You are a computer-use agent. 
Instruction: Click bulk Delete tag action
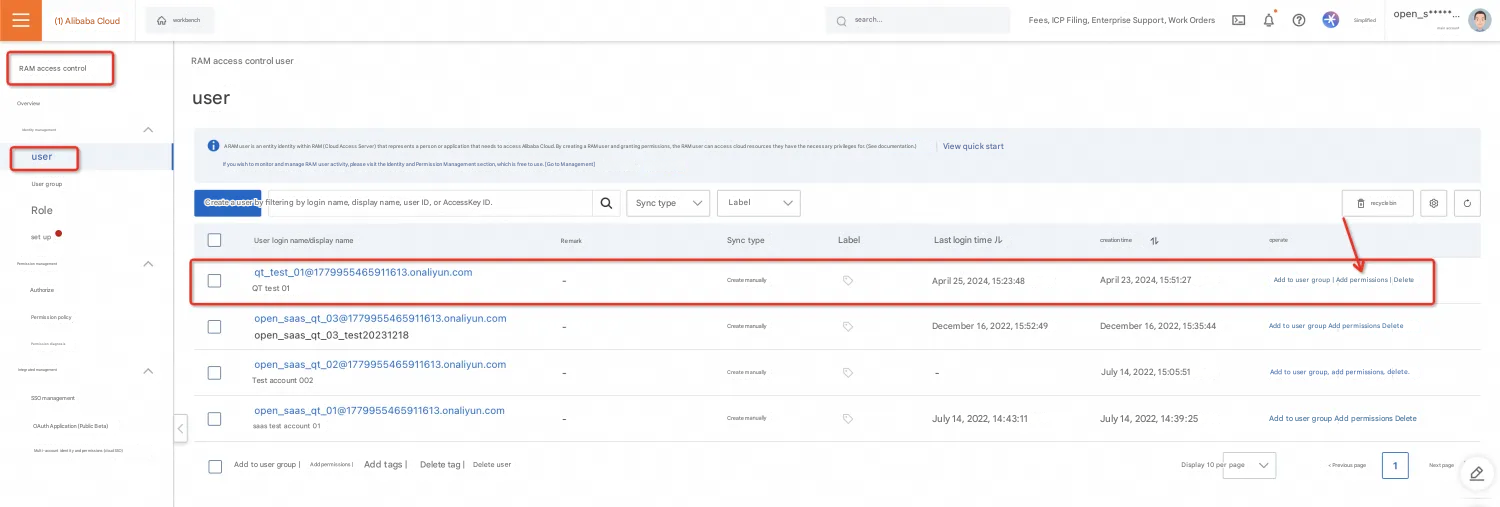coord(440,465)
